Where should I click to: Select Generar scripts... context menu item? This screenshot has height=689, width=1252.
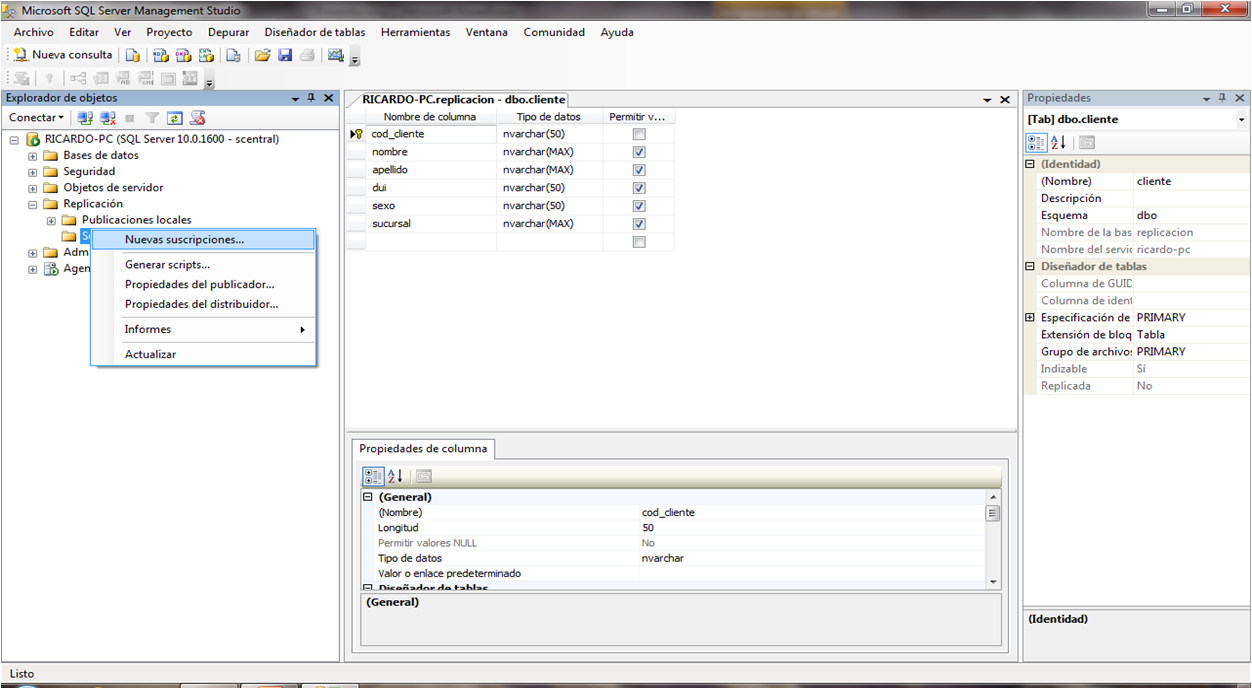pyautogui.click(x=203, y=265)
